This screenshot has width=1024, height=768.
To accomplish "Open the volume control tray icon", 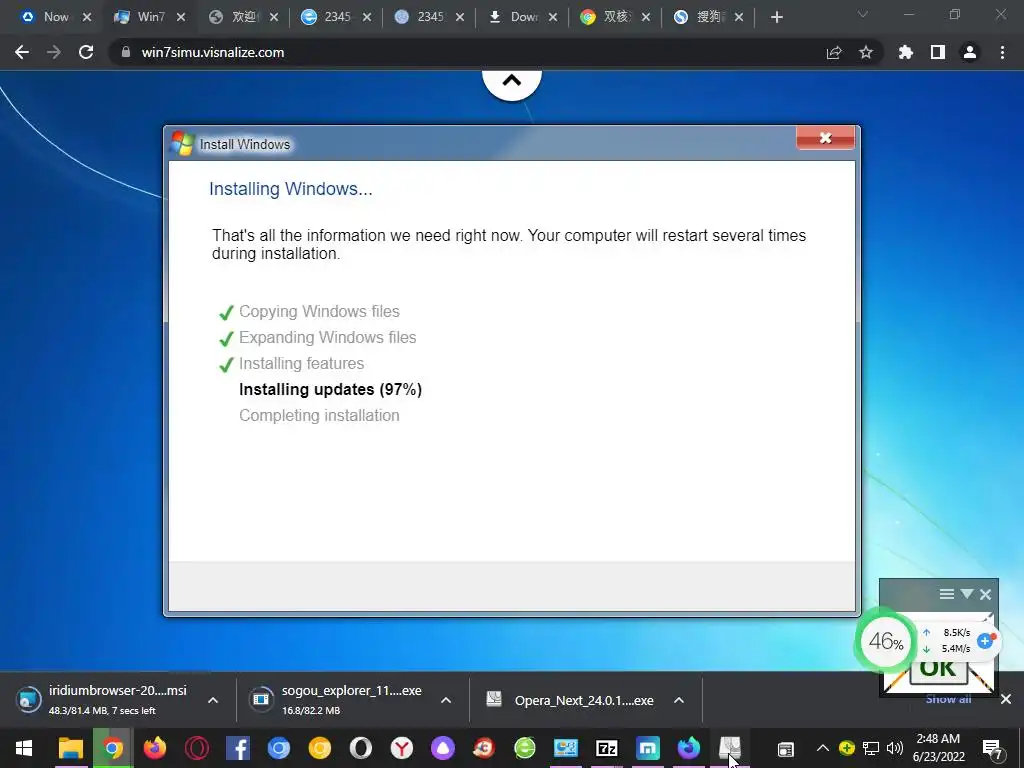I will tap(895, 748).
